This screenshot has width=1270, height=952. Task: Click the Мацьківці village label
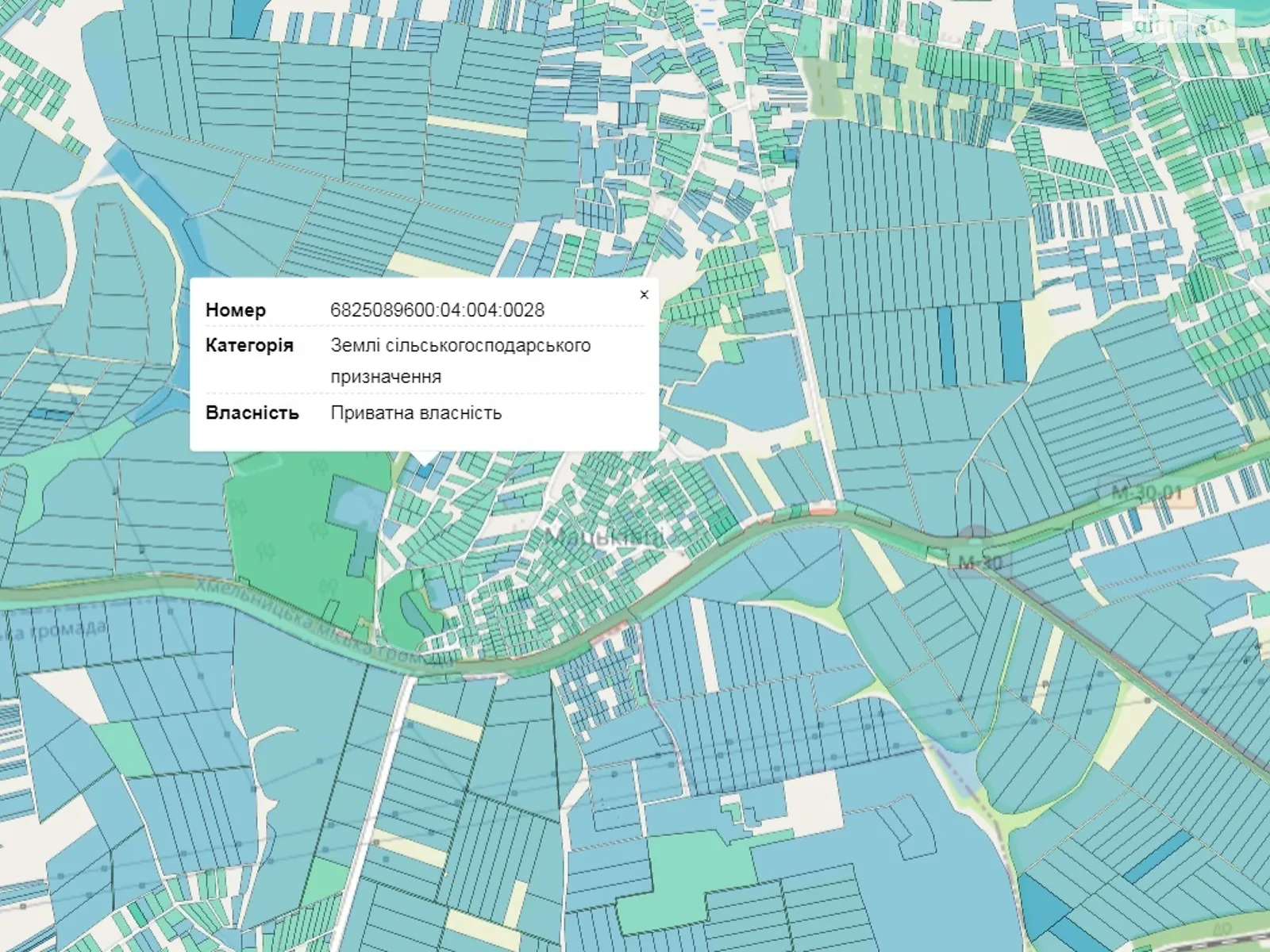tap(606, 538)
